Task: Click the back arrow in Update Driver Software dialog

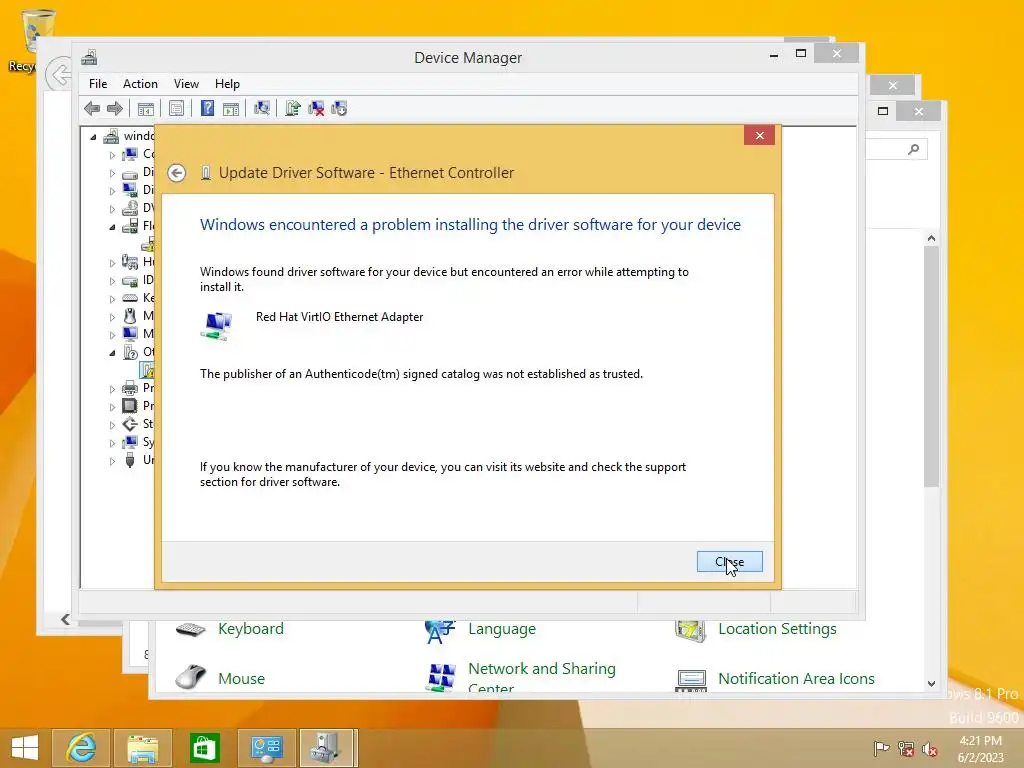Action: (x=176, y=173)
